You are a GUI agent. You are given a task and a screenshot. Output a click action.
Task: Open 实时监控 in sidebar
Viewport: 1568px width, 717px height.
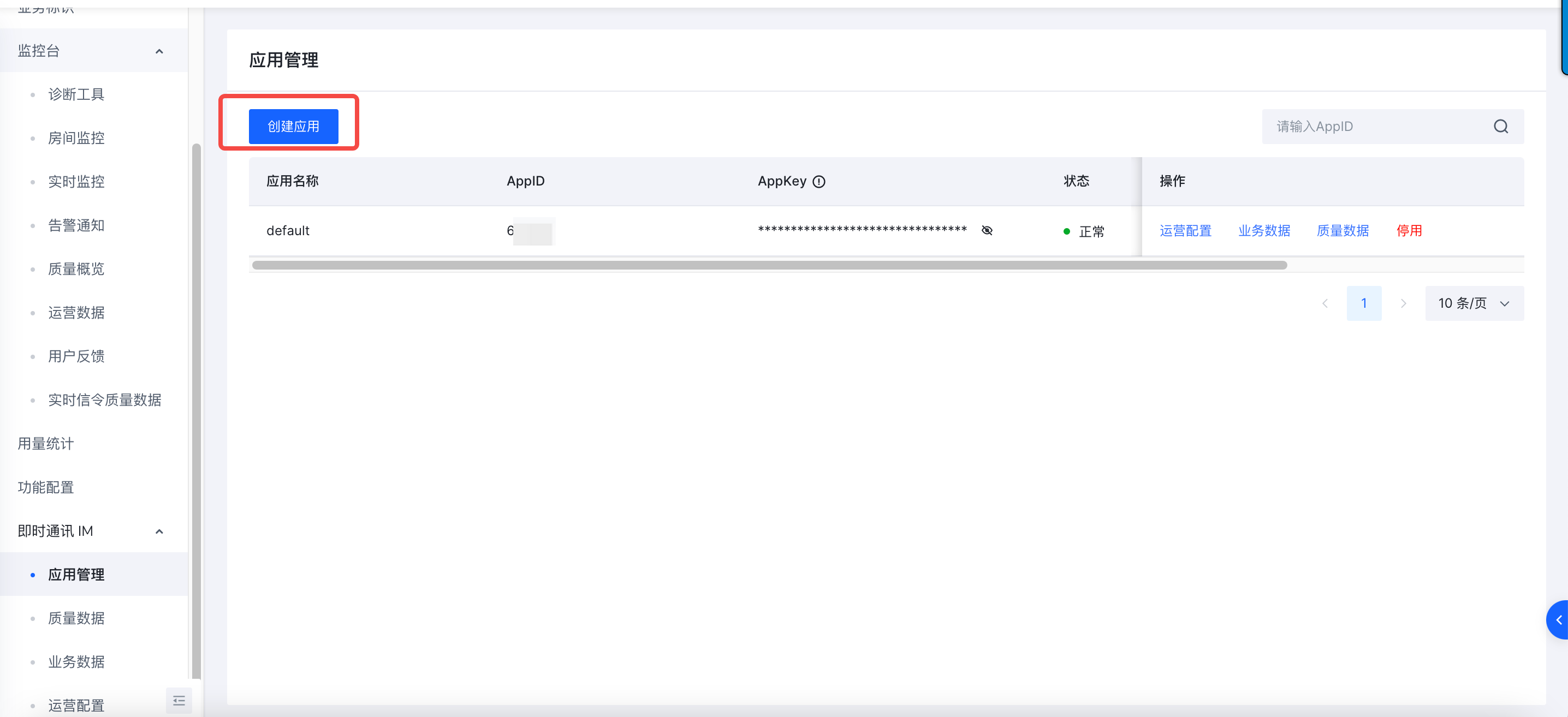click(76, 182)
